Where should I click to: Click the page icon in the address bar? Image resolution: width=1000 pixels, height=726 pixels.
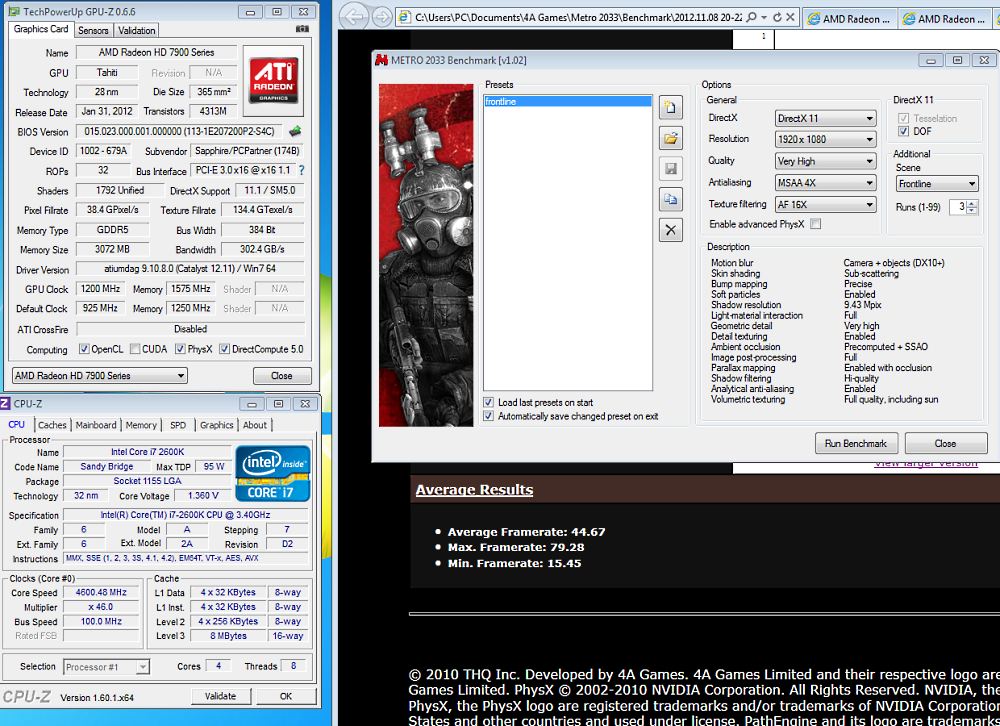[404, 17]
